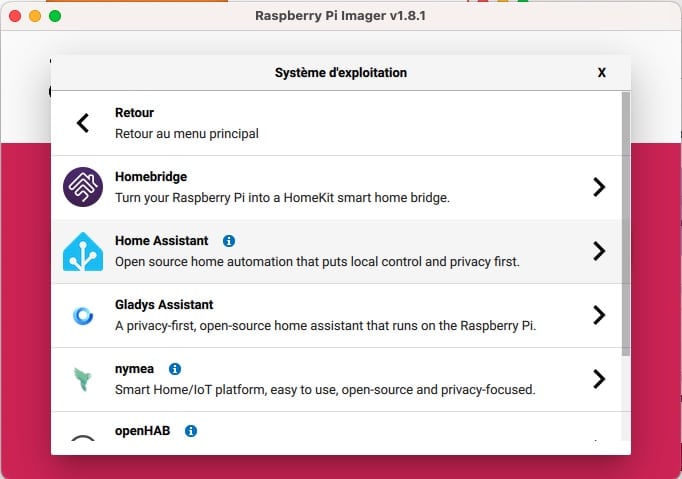
Task: Click the Gladys Assistant logo icon
Action: point(83,316)
